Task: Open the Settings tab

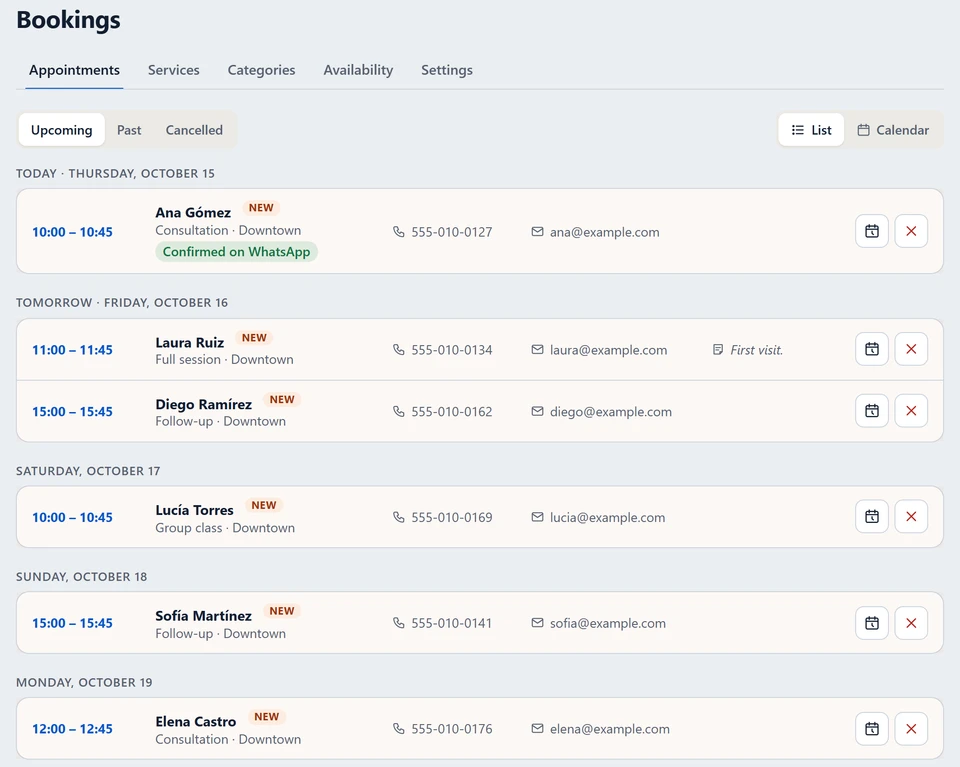Action: [447, 70]
